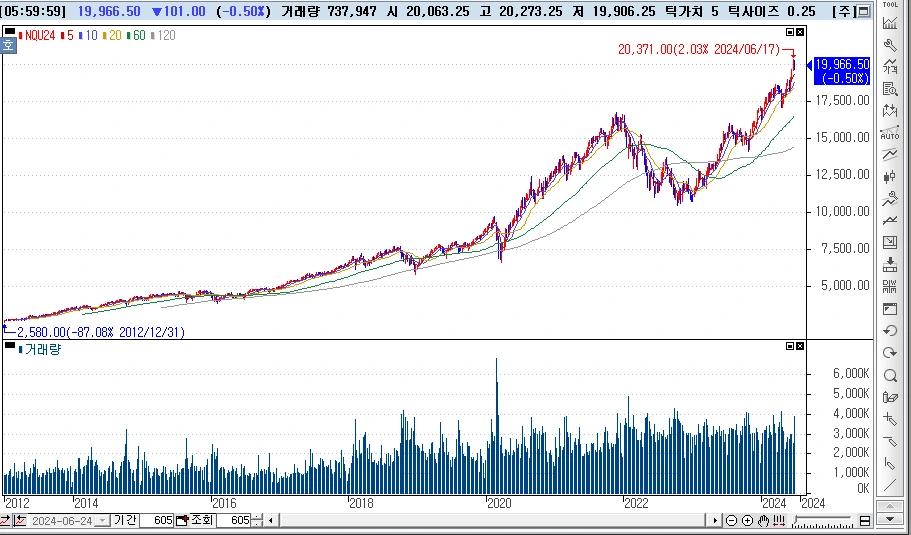Click the 2,580.00 low annotation
911x535 pixels.
pyautogui.click(x=101, y=332)
